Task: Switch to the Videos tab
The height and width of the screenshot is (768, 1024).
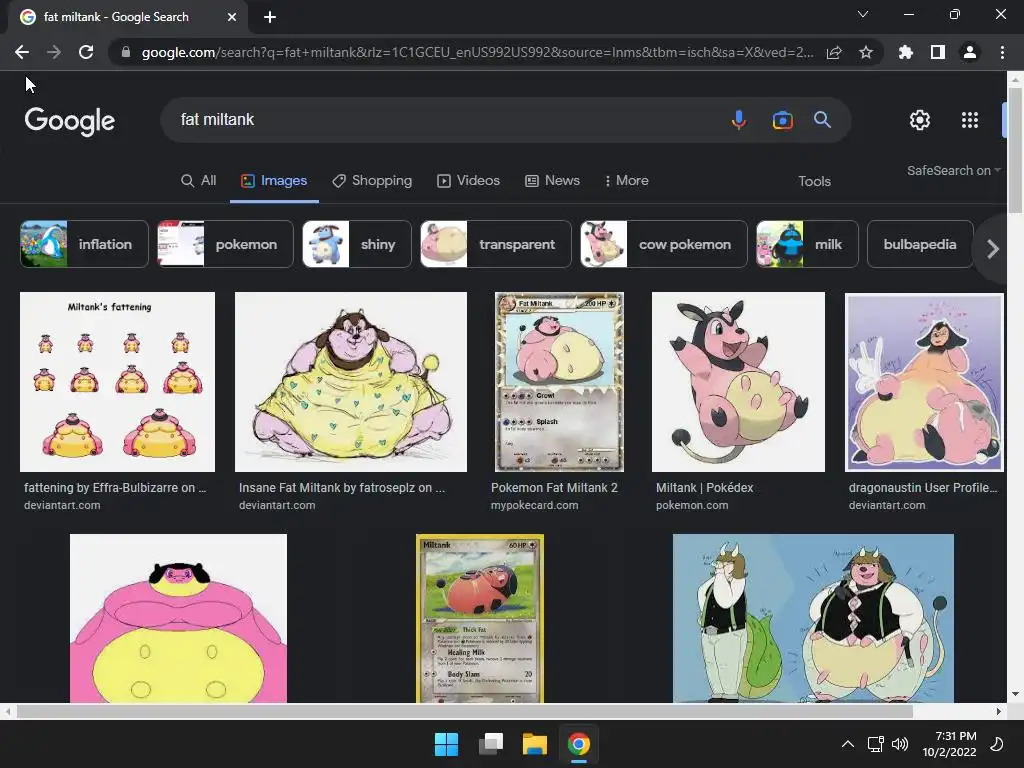Action: click(x=468, y=180)
